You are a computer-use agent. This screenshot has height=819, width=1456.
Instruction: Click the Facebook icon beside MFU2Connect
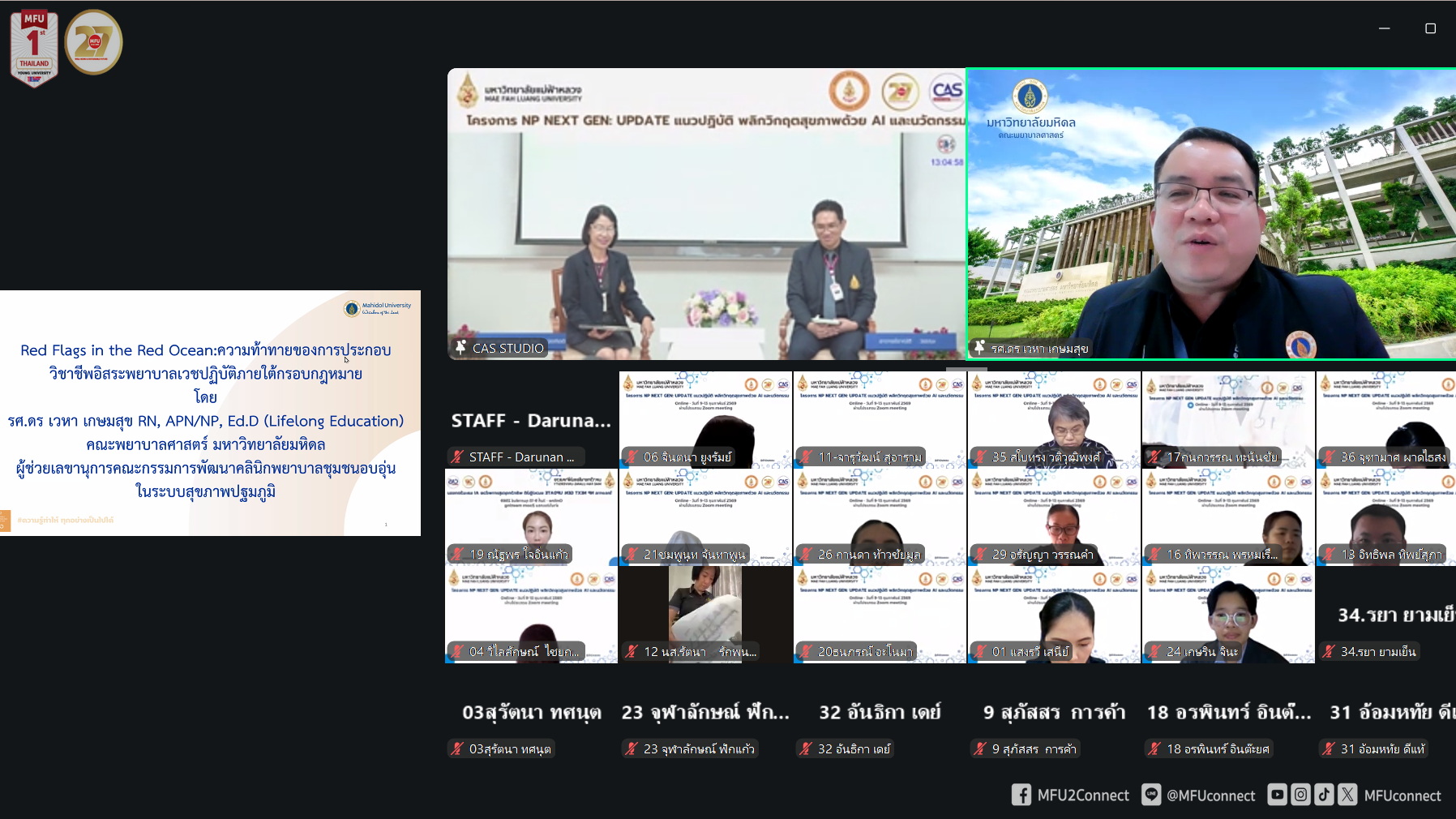coord(1021,795)
